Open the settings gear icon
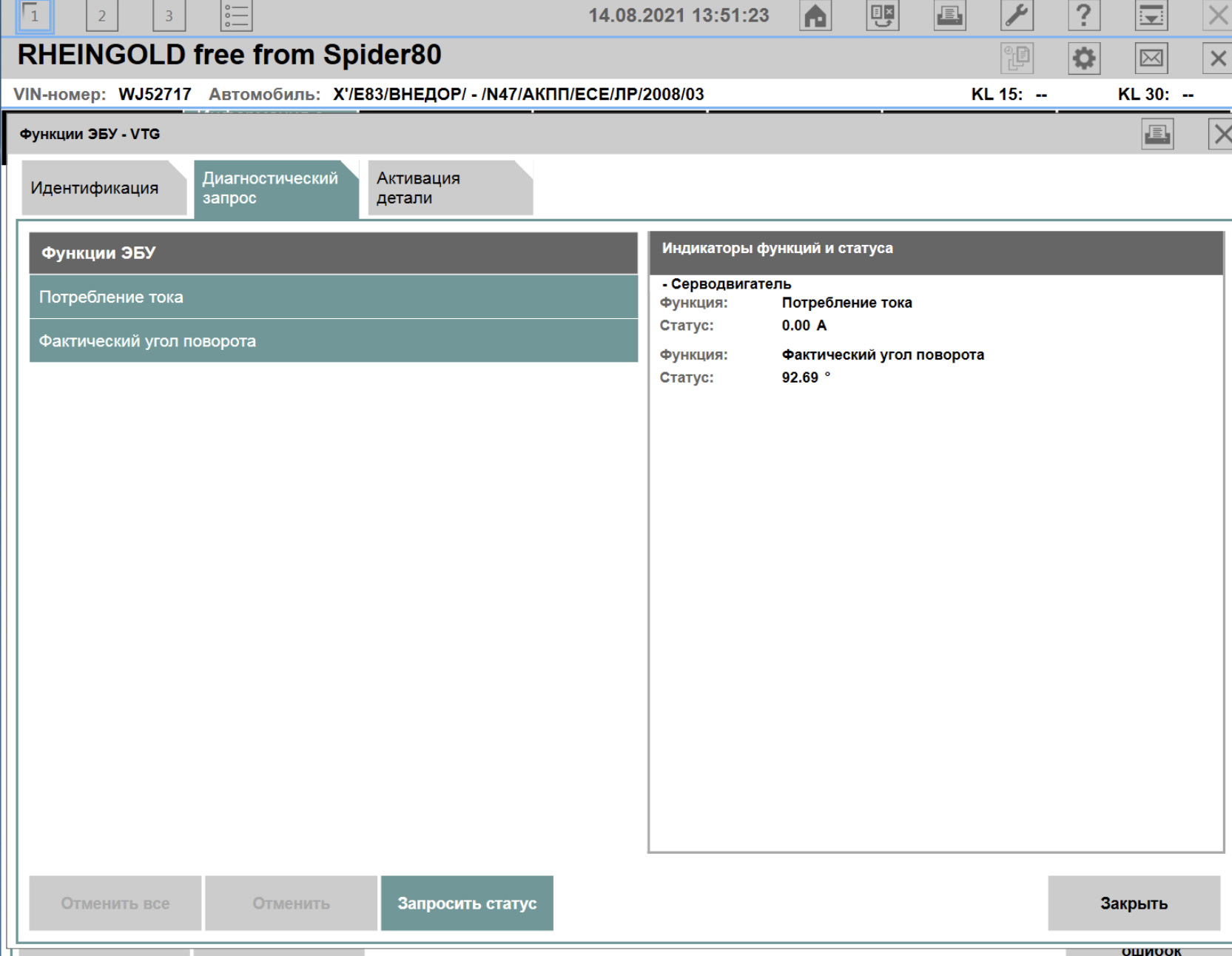This screenshot has height=956, width=1232. (1084, 58)
